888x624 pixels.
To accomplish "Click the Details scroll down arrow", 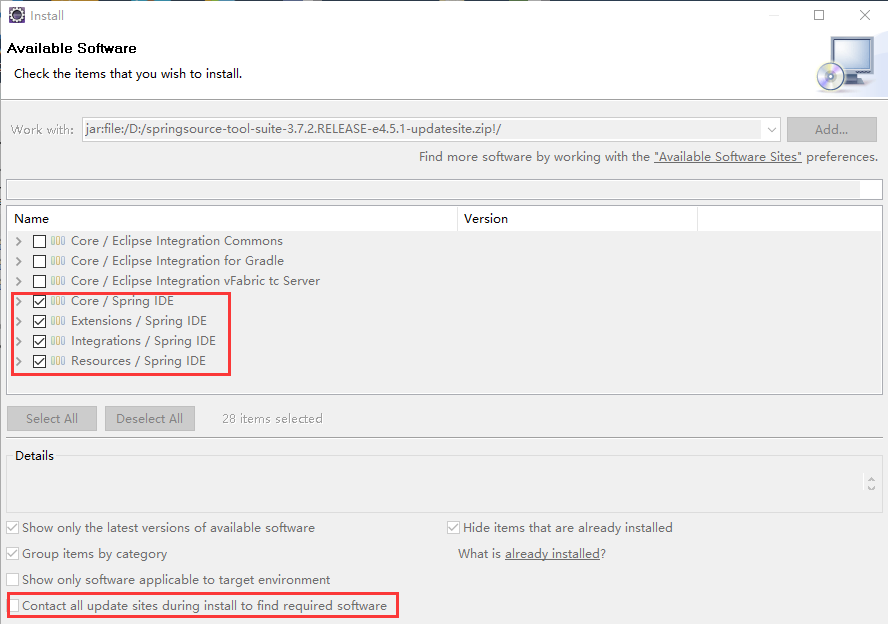I will click(871, 487).
